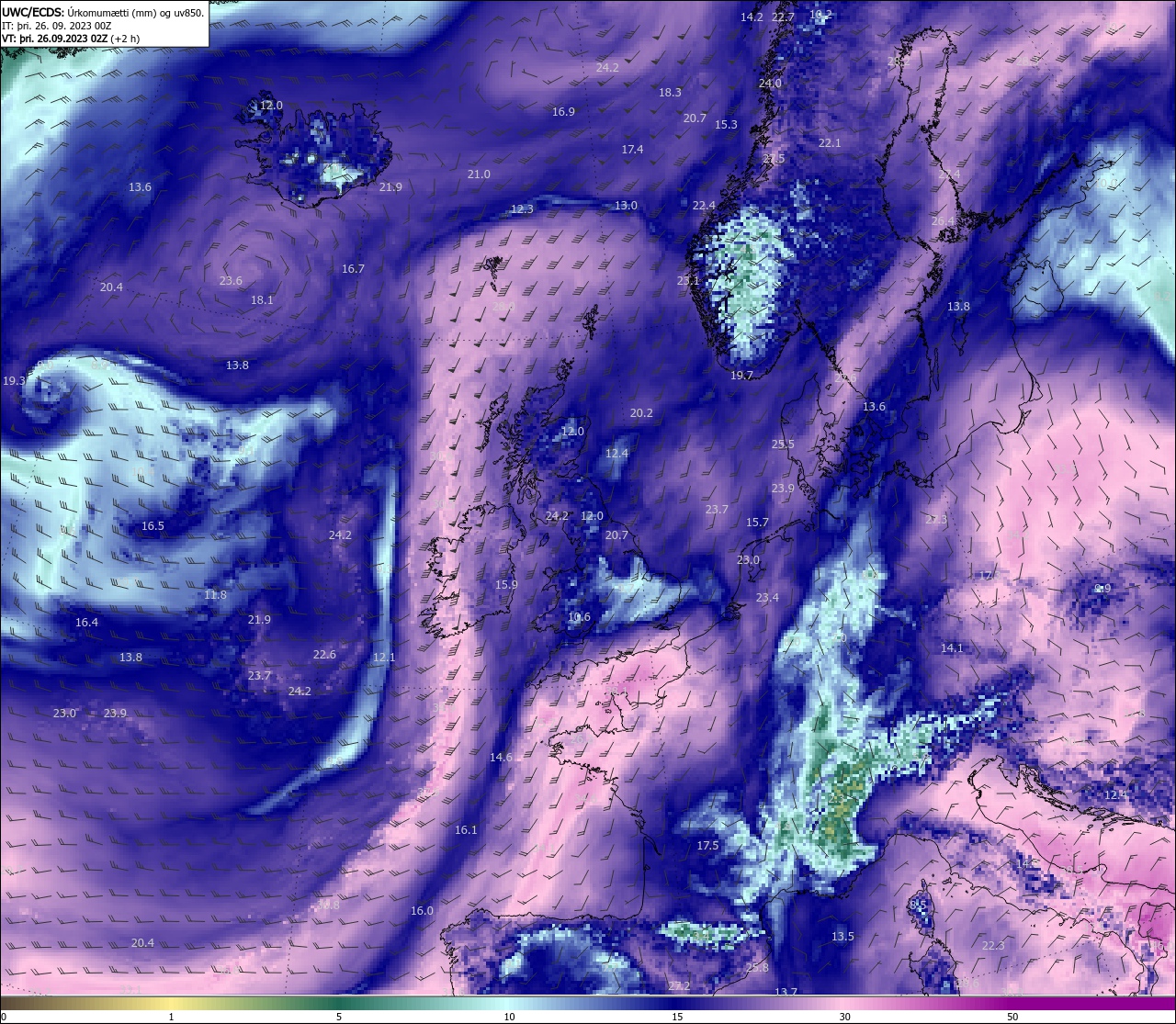
Task: Click the 16.0 value label
Action: pos(422,911)
